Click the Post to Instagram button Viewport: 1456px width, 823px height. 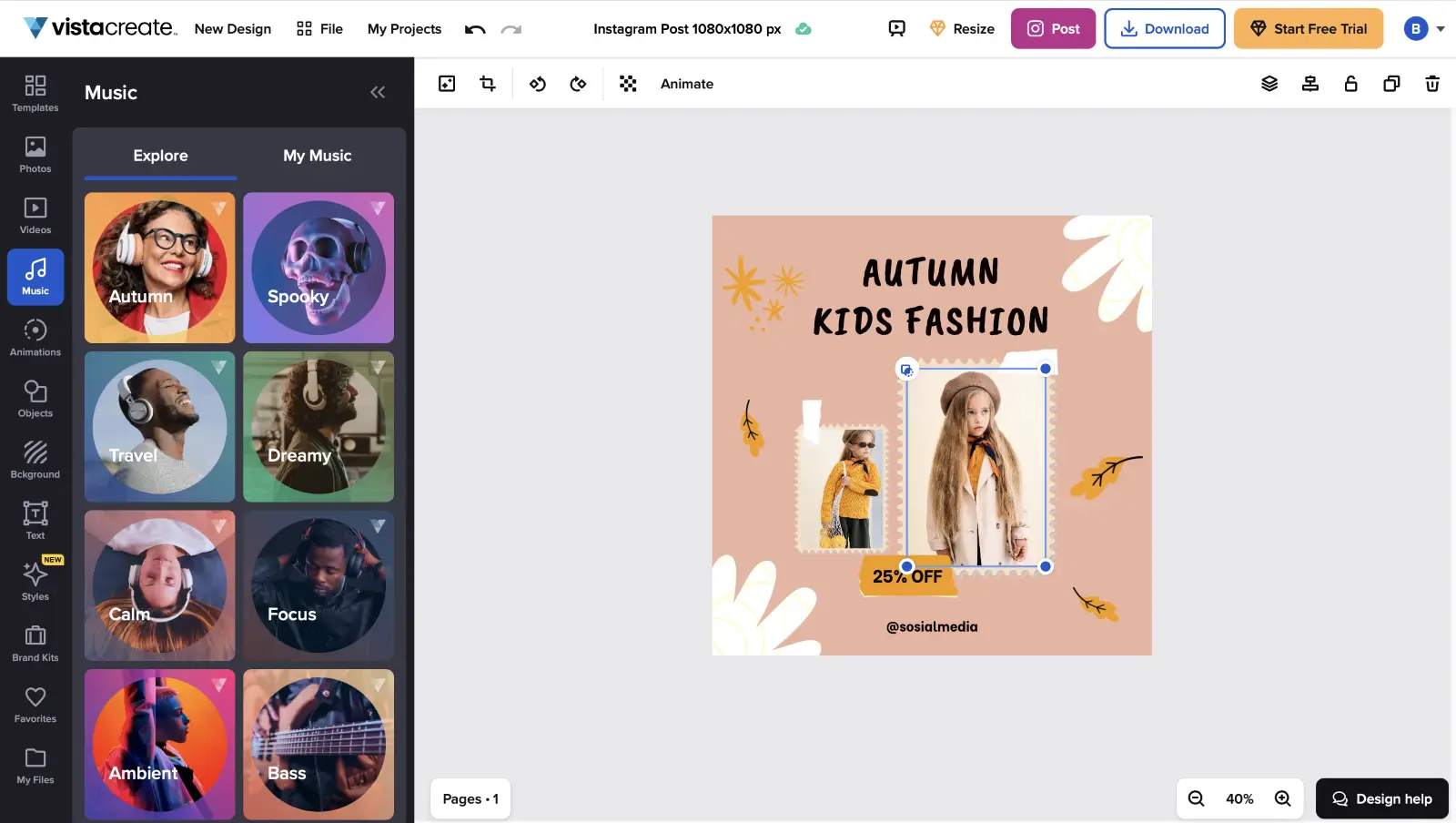pos(1053,28)
